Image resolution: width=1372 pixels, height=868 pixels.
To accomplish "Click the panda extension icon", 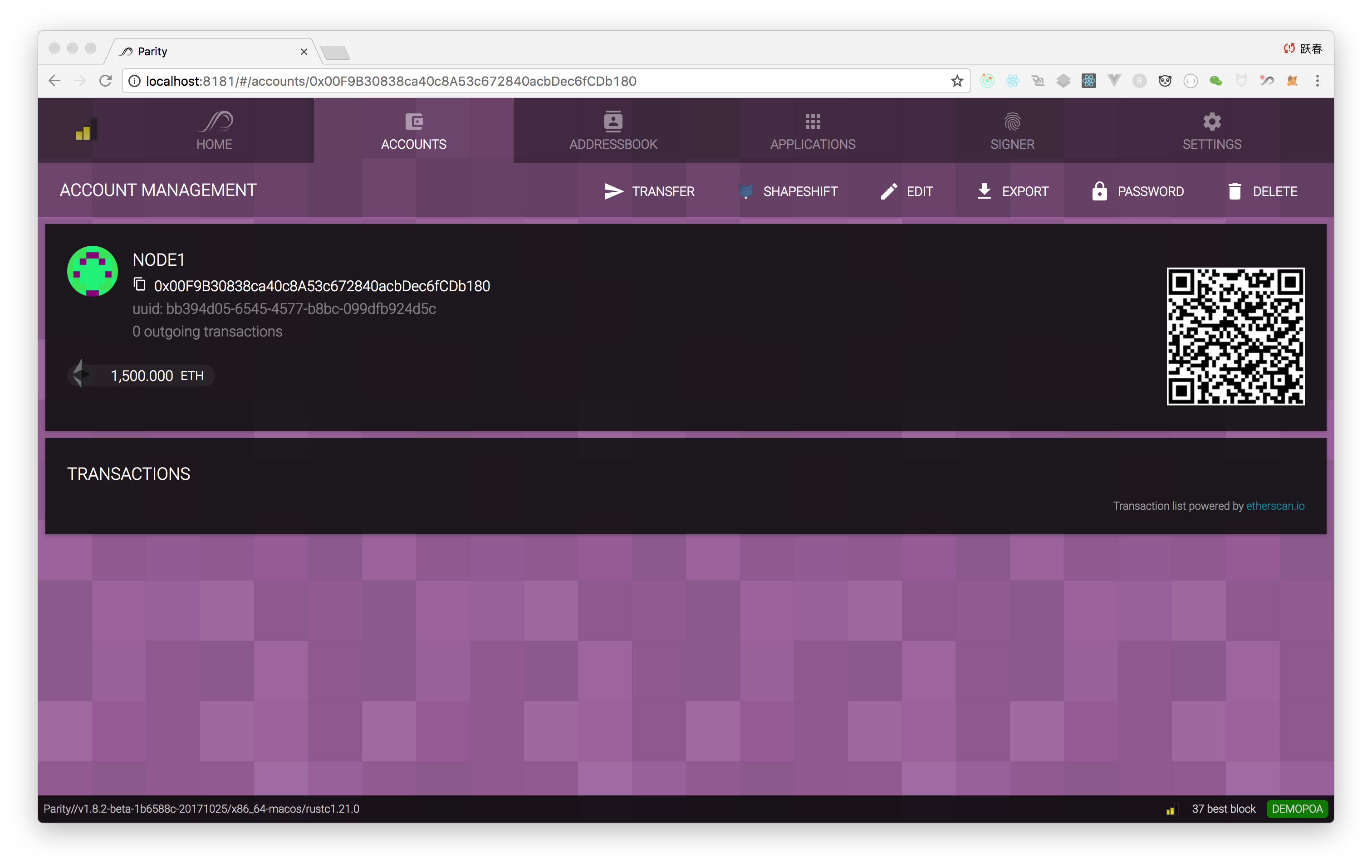I will (1165, 81).
